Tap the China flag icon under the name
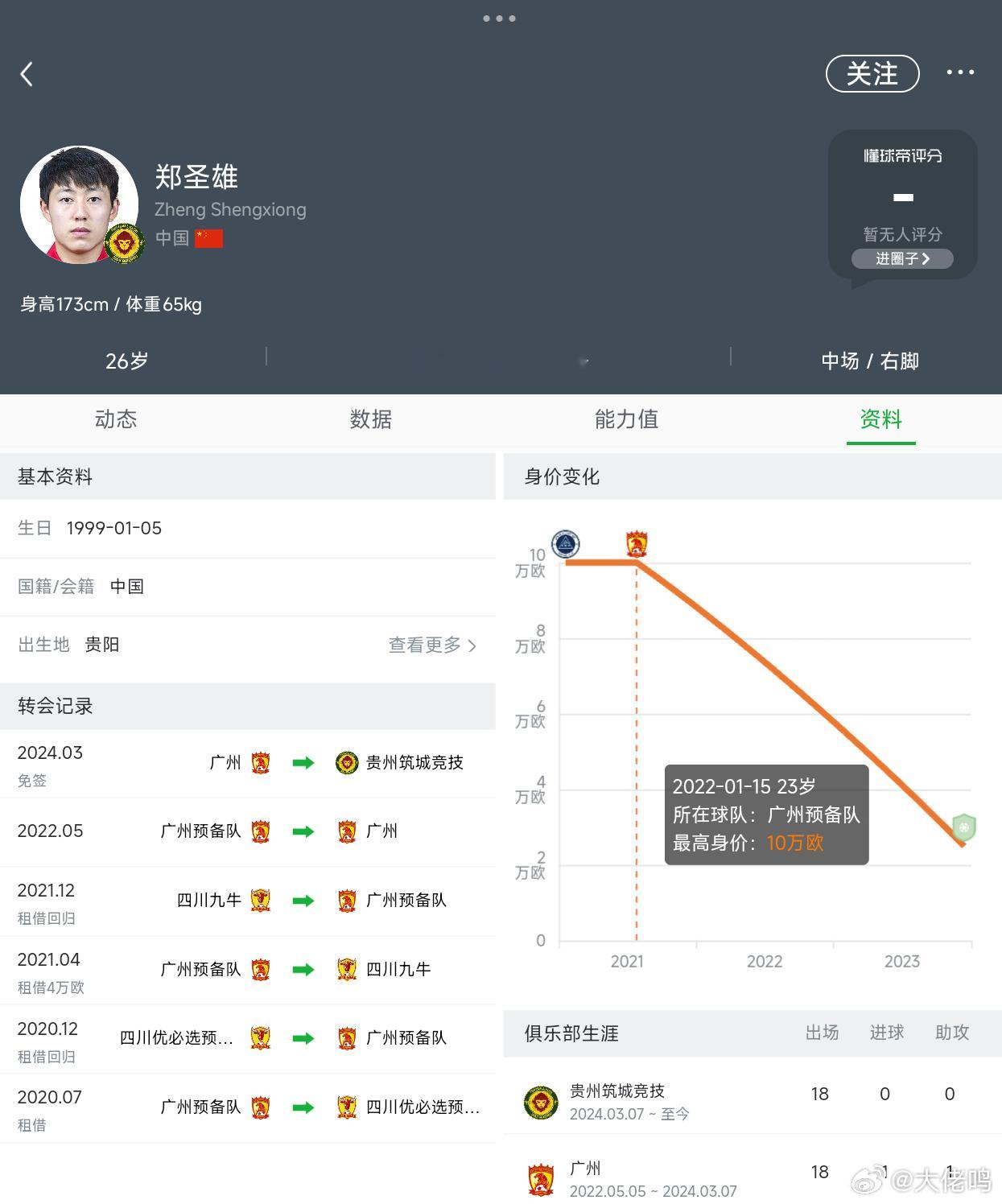This screenshot has width=1002, height=1204. click(x=208, y=238)
